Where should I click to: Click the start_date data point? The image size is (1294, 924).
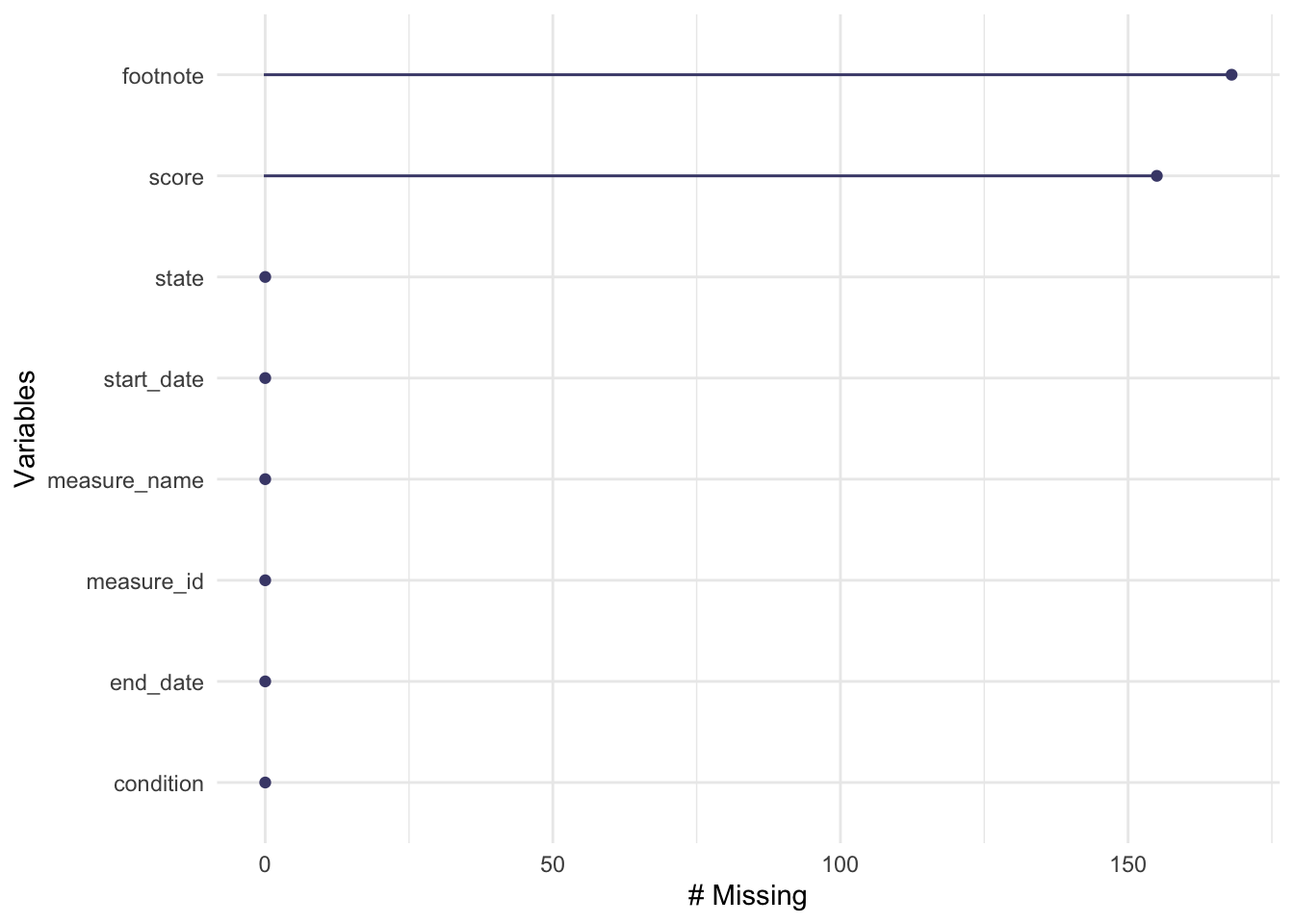tap(265, 378)
